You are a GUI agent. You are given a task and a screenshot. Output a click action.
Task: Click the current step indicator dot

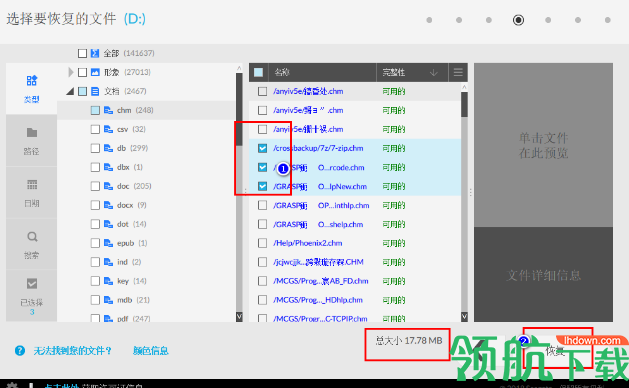coord(518,20)
